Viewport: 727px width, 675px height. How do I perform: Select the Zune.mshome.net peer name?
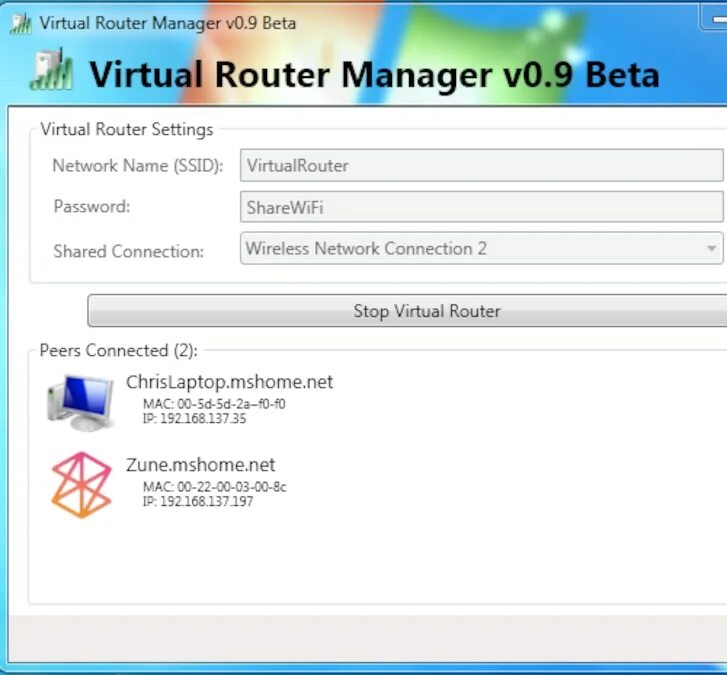point(200,465)
